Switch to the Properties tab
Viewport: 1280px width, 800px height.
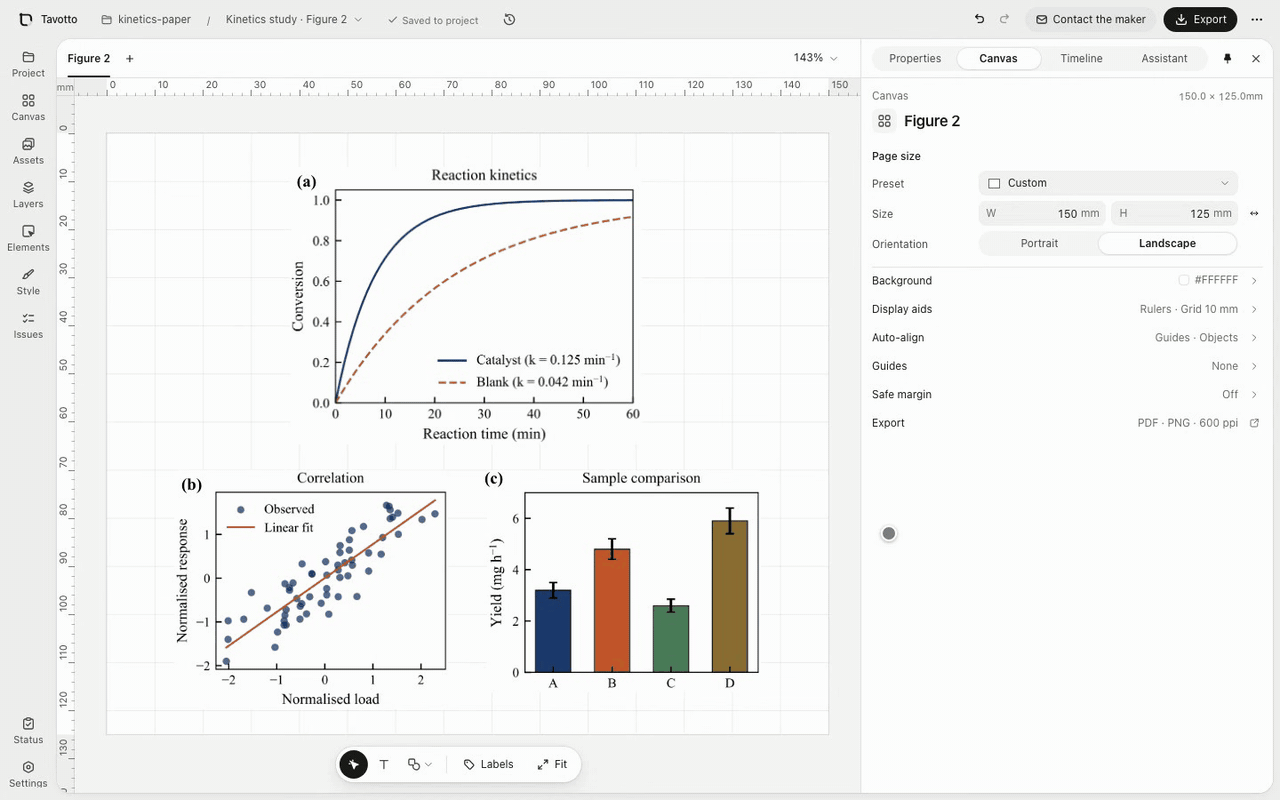pyautogui.click(x=915, y=58)
